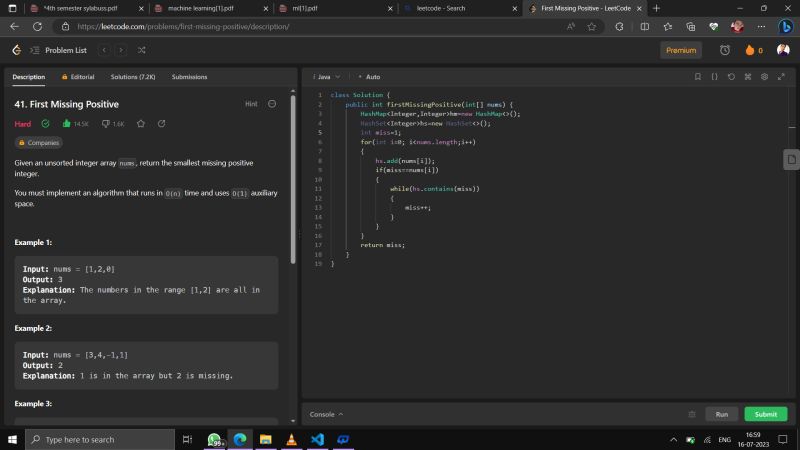Show the problem Hint
Viewport: 800px width, 450px height.
click(x=251, y=104)
